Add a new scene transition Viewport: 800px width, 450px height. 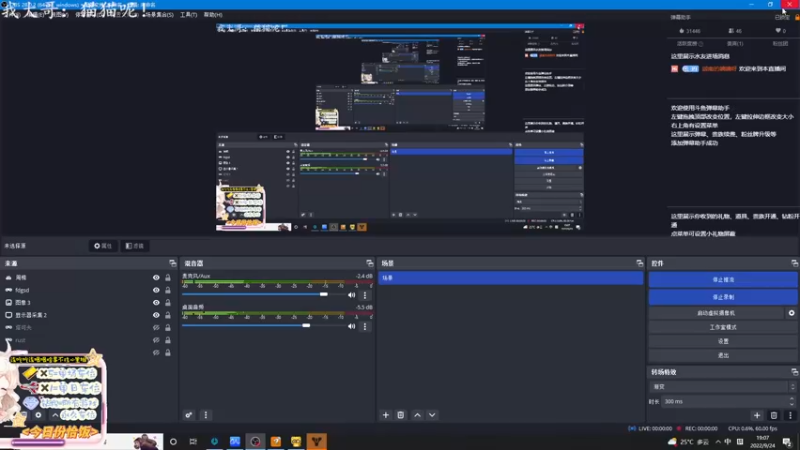tap(757, 415)
